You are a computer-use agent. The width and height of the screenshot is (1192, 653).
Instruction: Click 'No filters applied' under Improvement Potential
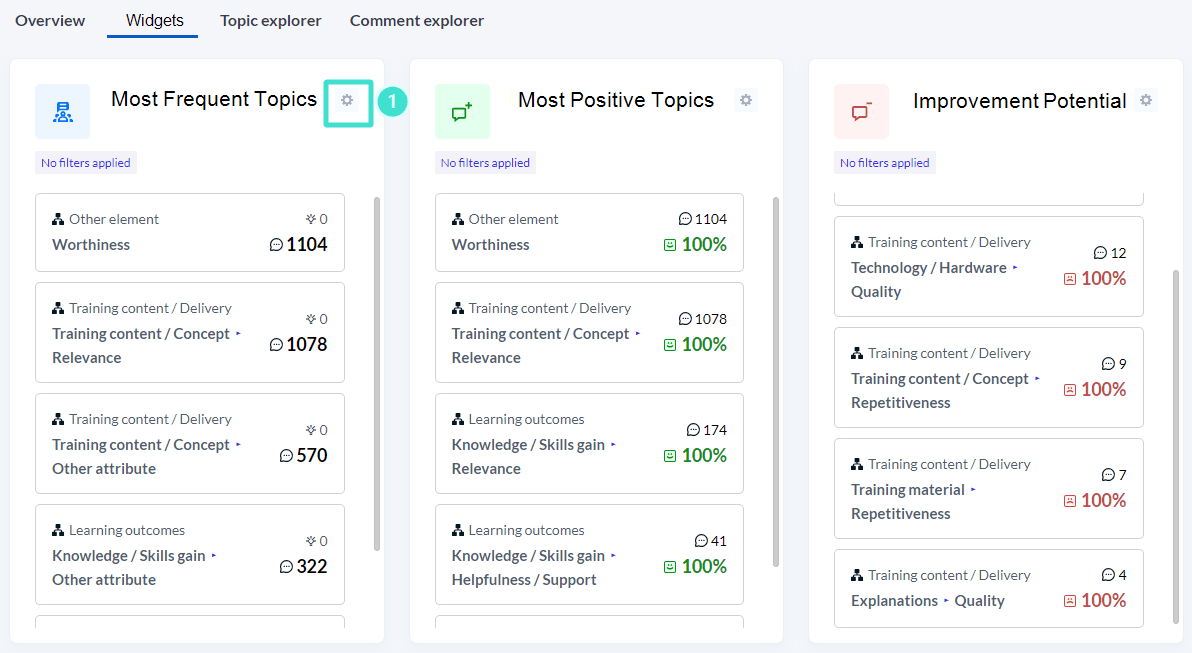coord(885,163)
